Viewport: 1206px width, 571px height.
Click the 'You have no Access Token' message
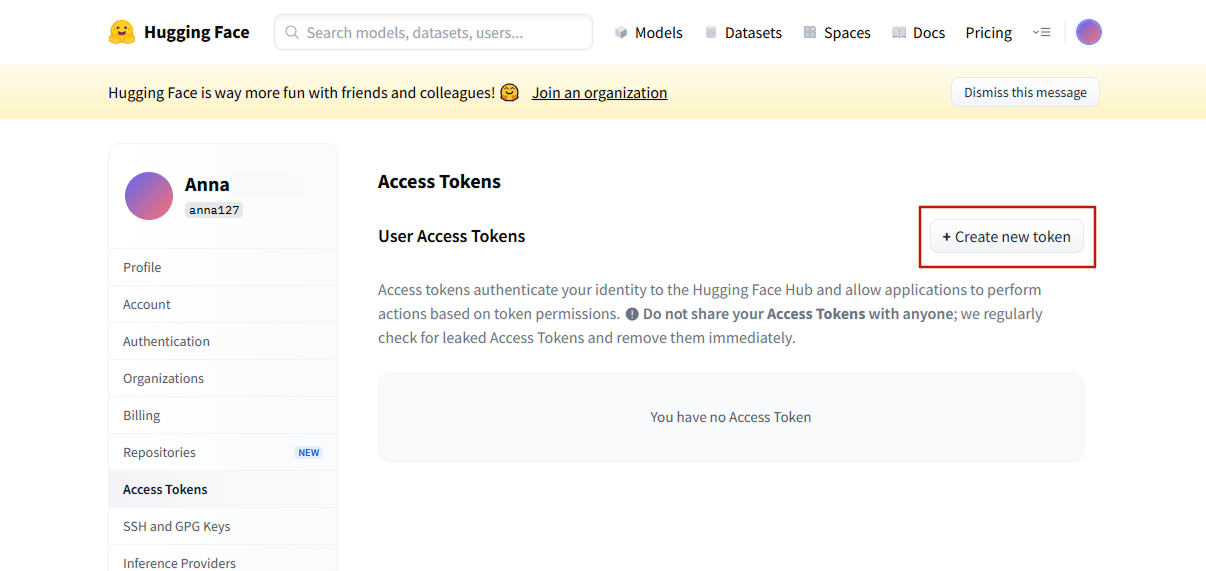(731, 417)
